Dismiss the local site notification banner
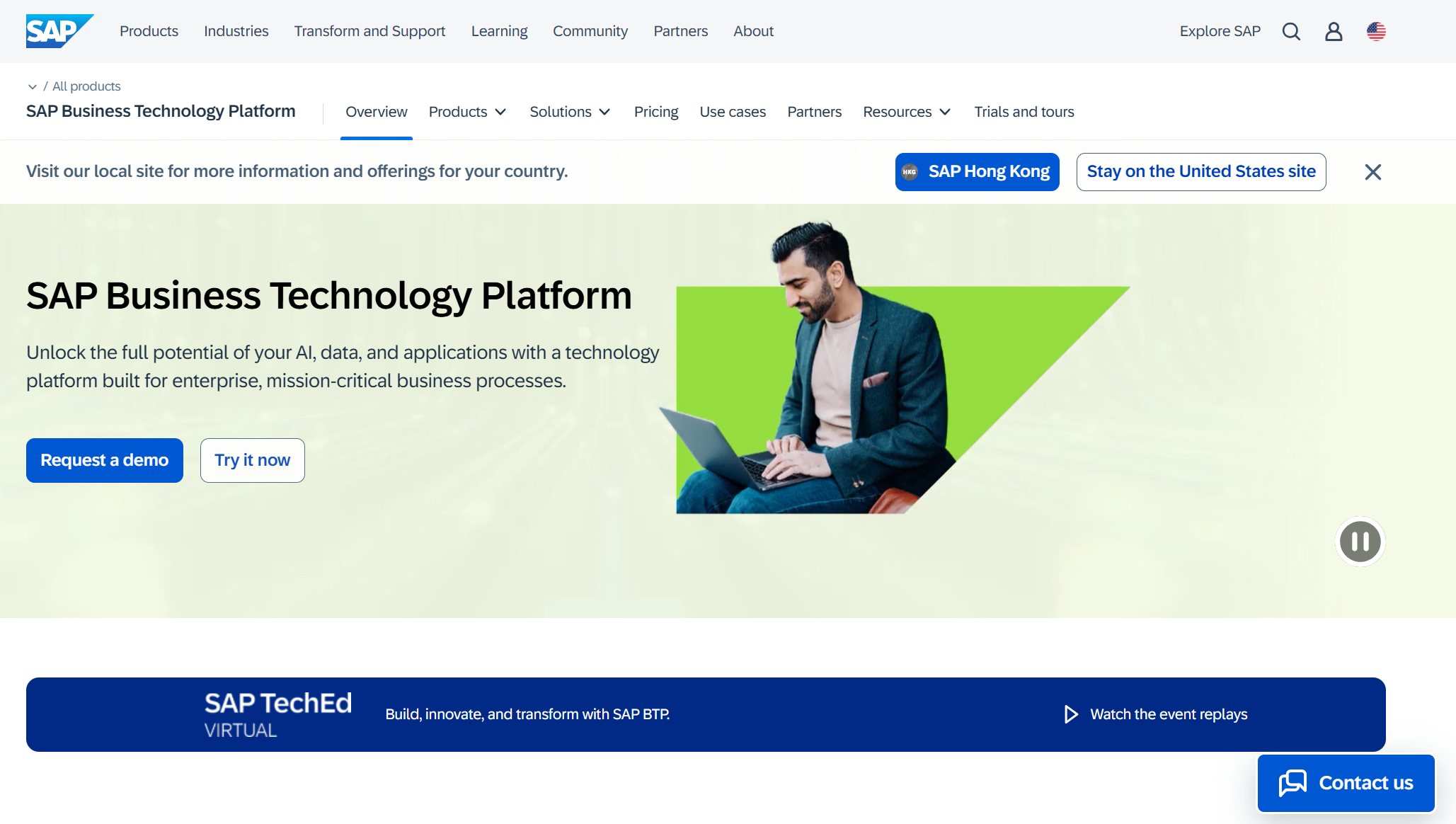 click(x=1372, y=171)
